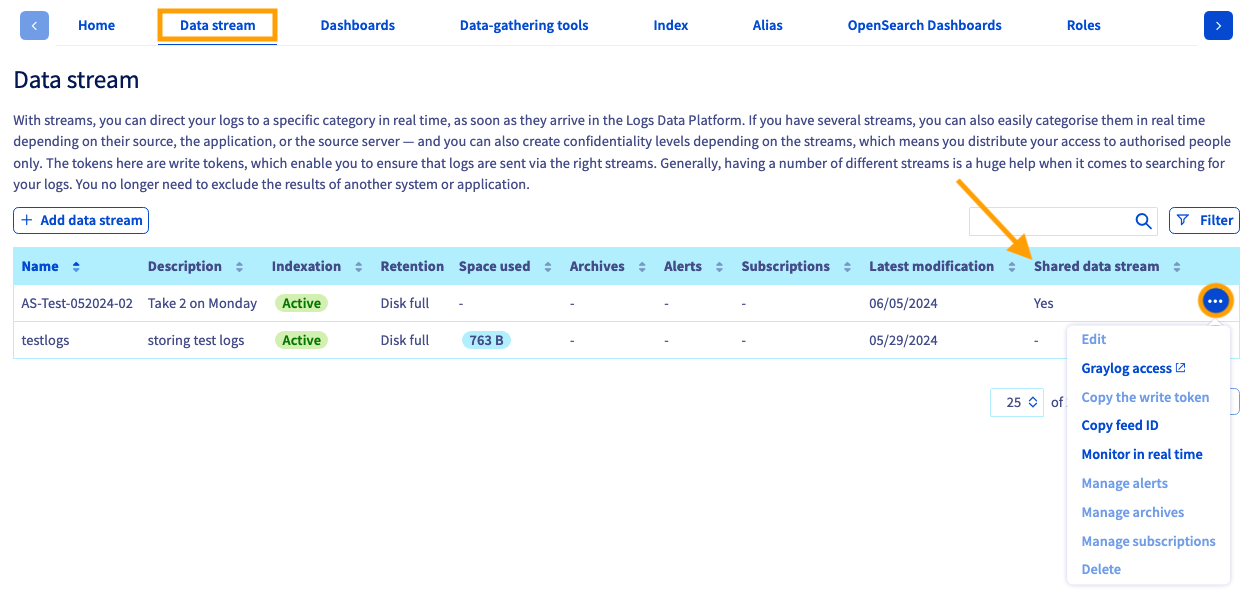Open the Filter button
This screenshot has width=1256, height=594.
point(1204,220)
